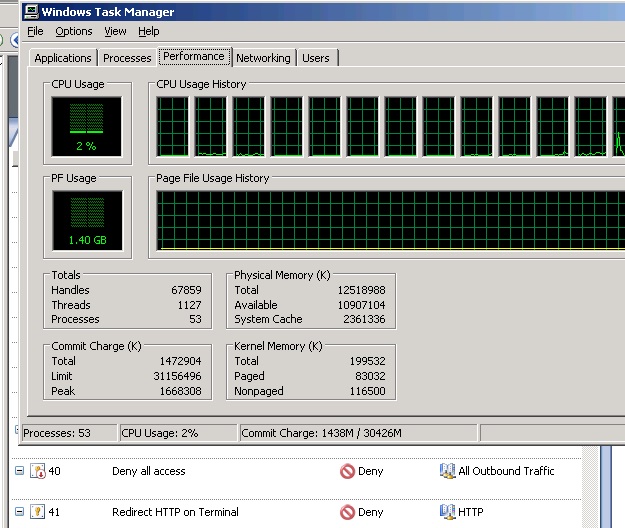Click the Task Manager title bar icon
Image resolution: width=625 pixels, height=528 pixels.
(31, 12)
